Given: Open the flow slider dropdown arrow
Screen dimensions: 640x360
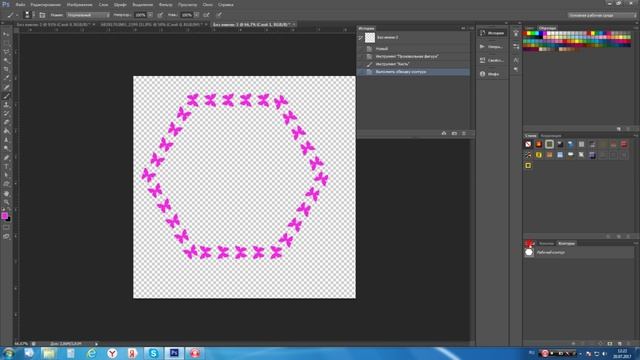Looking at the screenshot, I should point(197,15).
